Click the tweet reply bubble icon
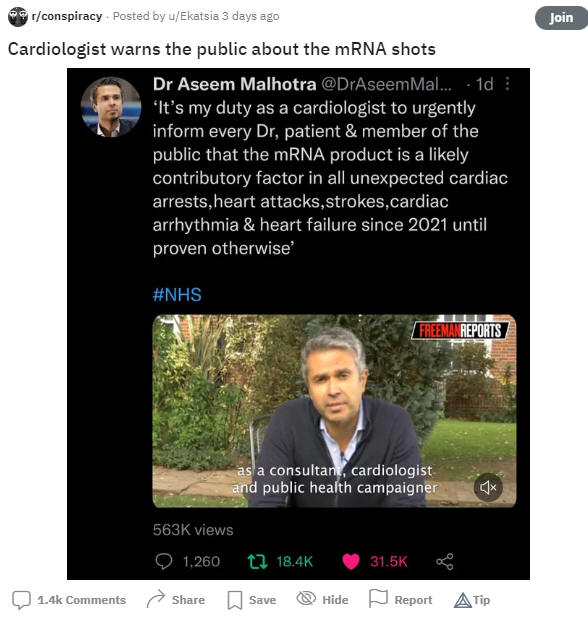The height and width of the screenshot is (619, 588). (x=163, y=561)
